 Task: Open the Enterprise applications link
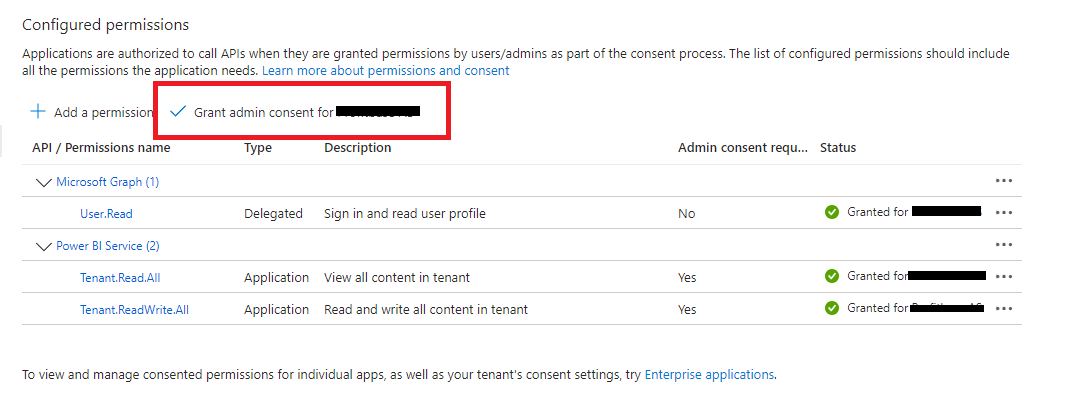709,374
